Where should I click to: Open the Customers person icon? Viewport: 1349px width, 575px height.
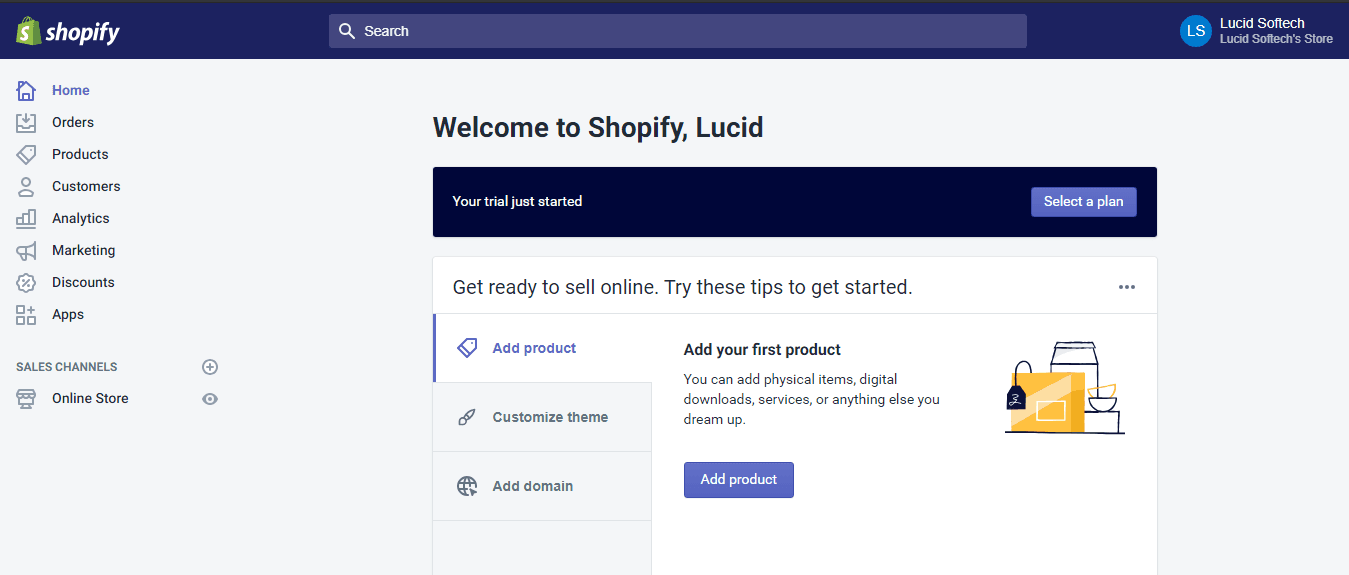(x=26, y=186)
